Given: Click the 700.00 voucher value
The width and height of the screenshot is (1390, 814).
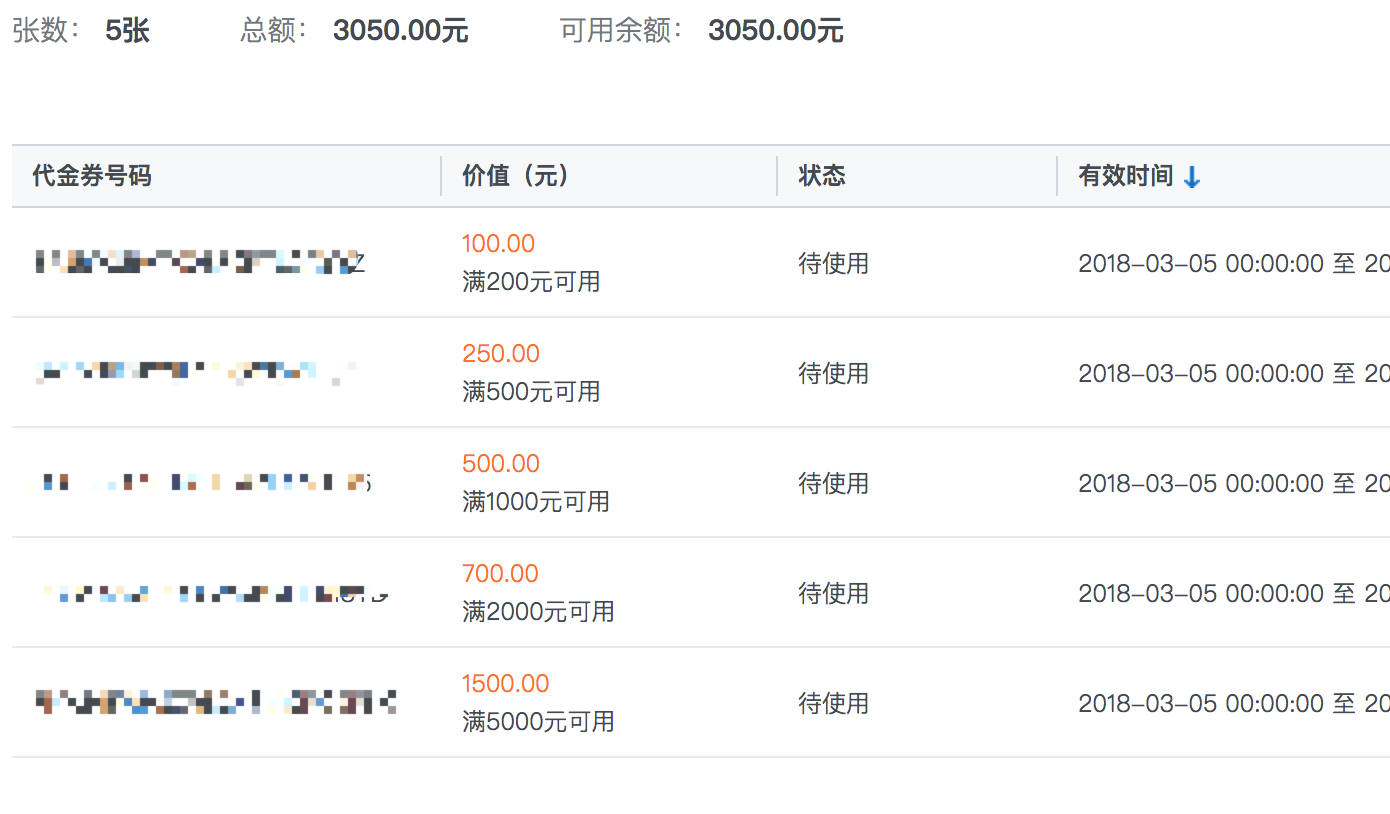Looking at the screenshot, I should pos(500,574).
